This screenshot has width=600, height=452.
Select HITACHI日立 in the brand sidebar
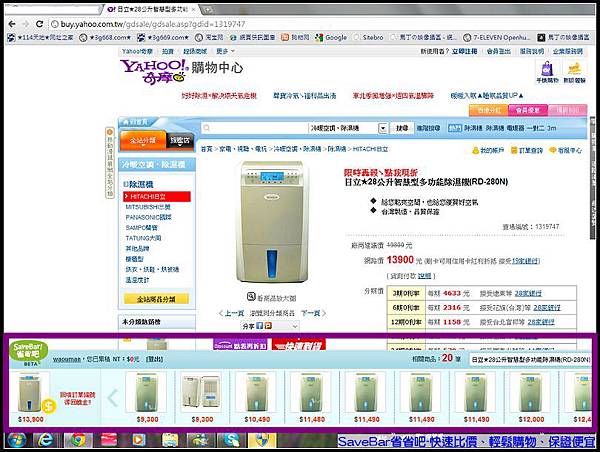point(157,196)
